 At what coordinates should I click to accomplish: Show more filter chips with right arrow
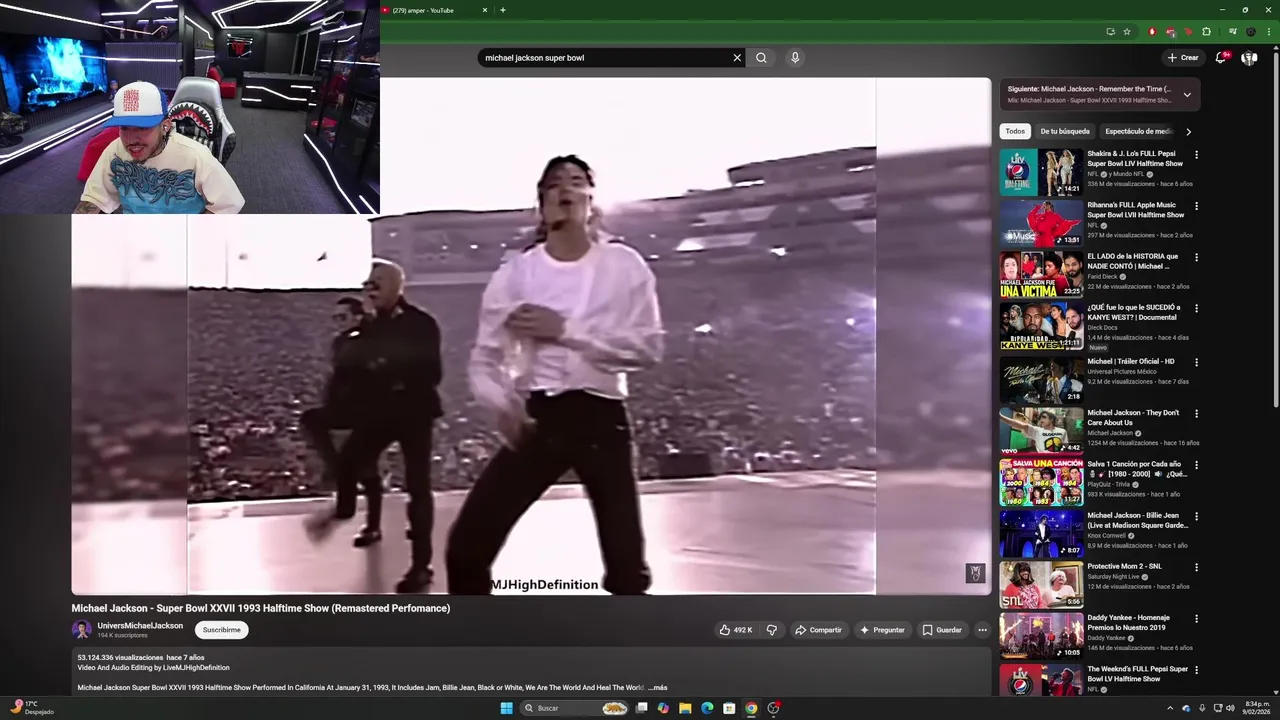[x=1188, y=131]
